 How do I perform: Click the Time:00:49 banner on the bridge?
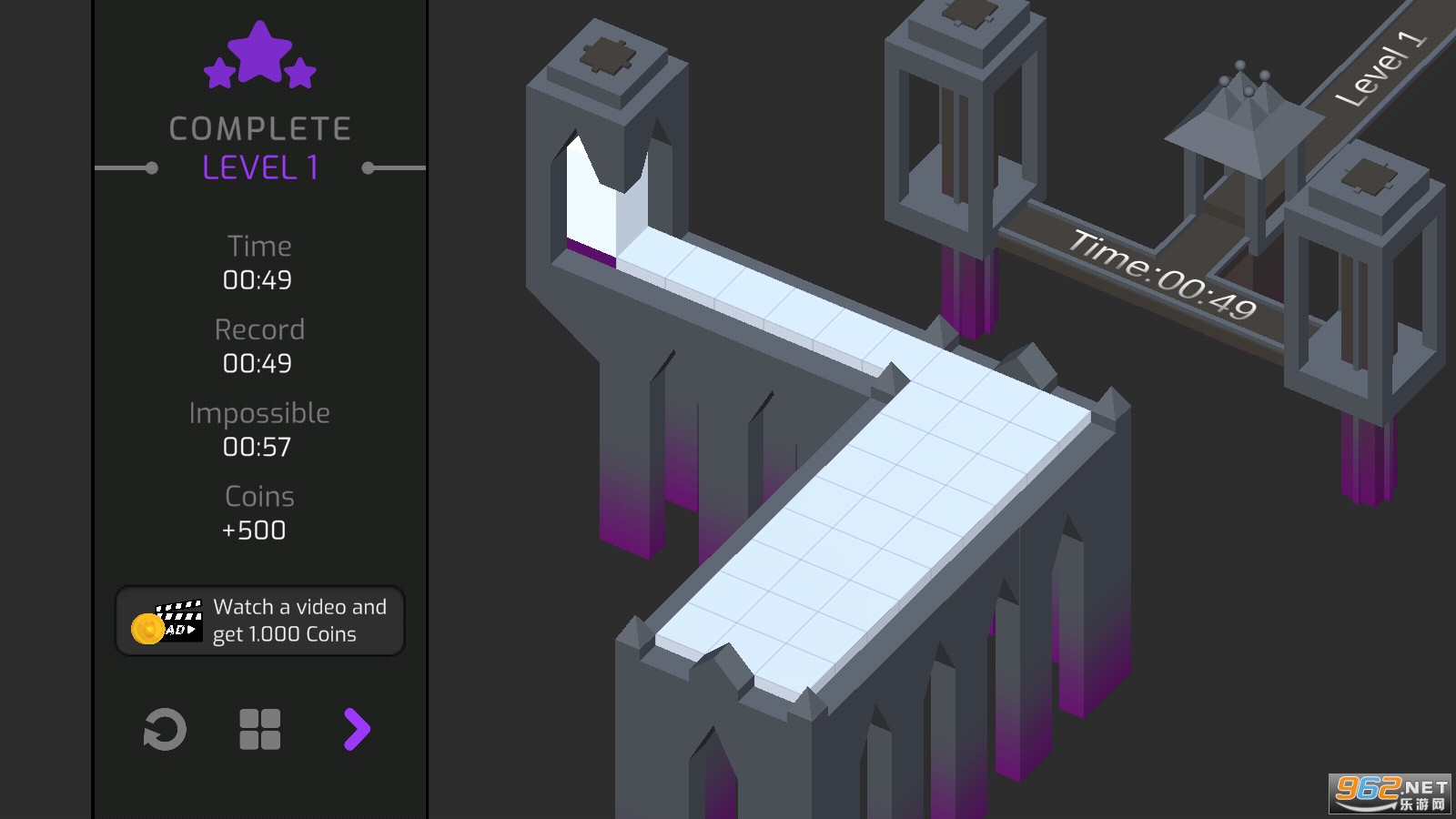pos(1162,275)
